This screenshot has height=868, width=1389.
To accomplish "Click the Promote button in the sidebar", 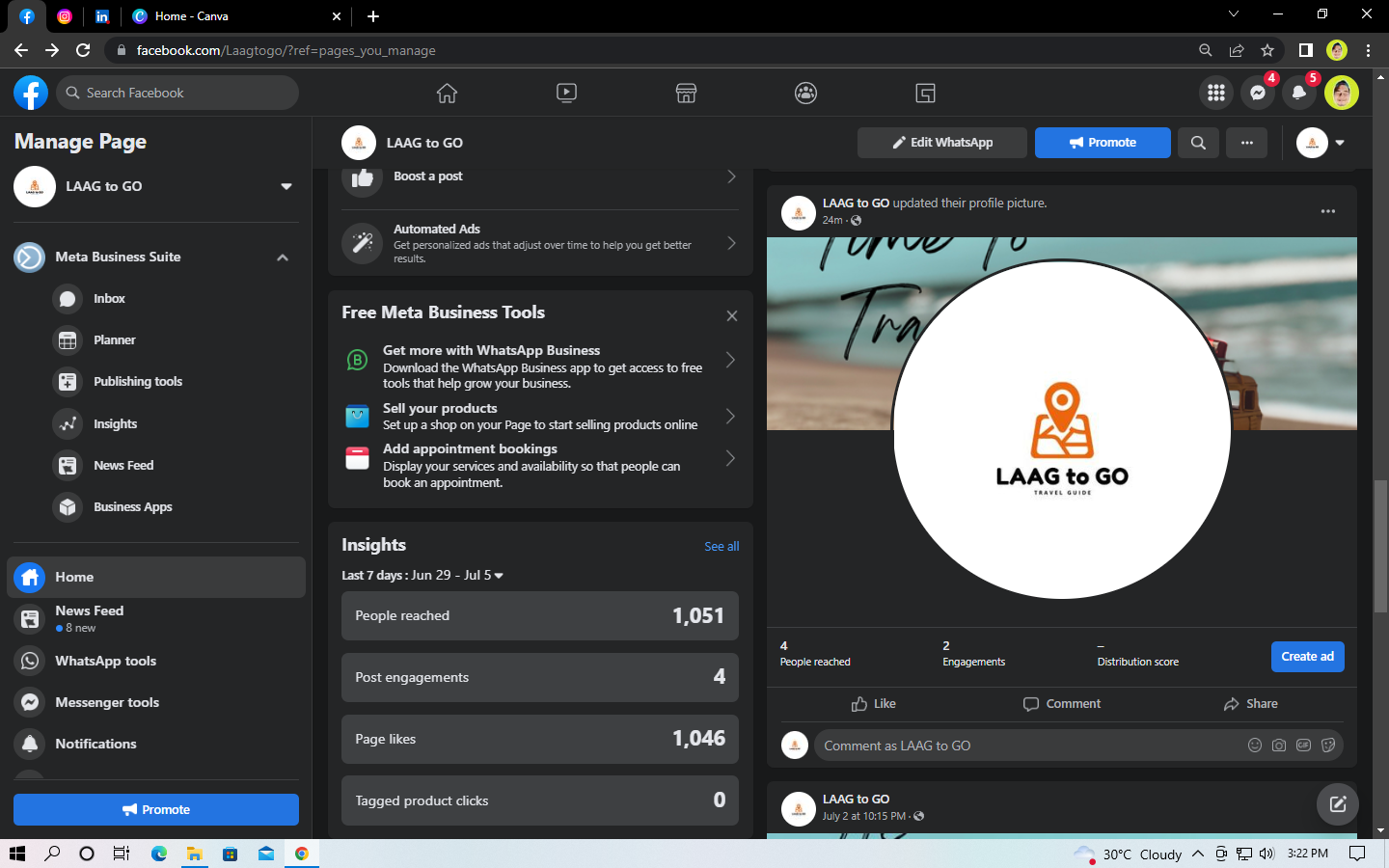I will (x=156, y=810).
